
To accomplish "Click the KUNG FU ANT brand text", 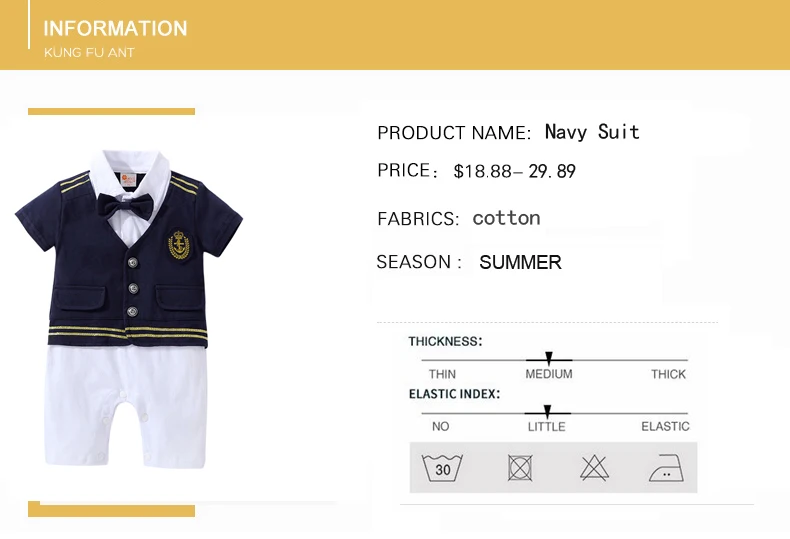I will [x=89, y=52].
